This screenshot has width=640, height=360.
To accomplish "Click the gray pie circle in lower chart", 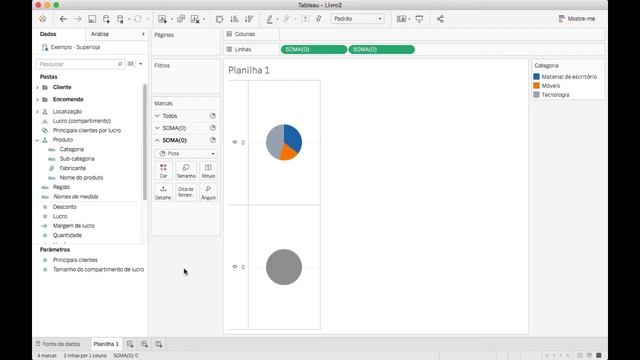I will point(284,267).
